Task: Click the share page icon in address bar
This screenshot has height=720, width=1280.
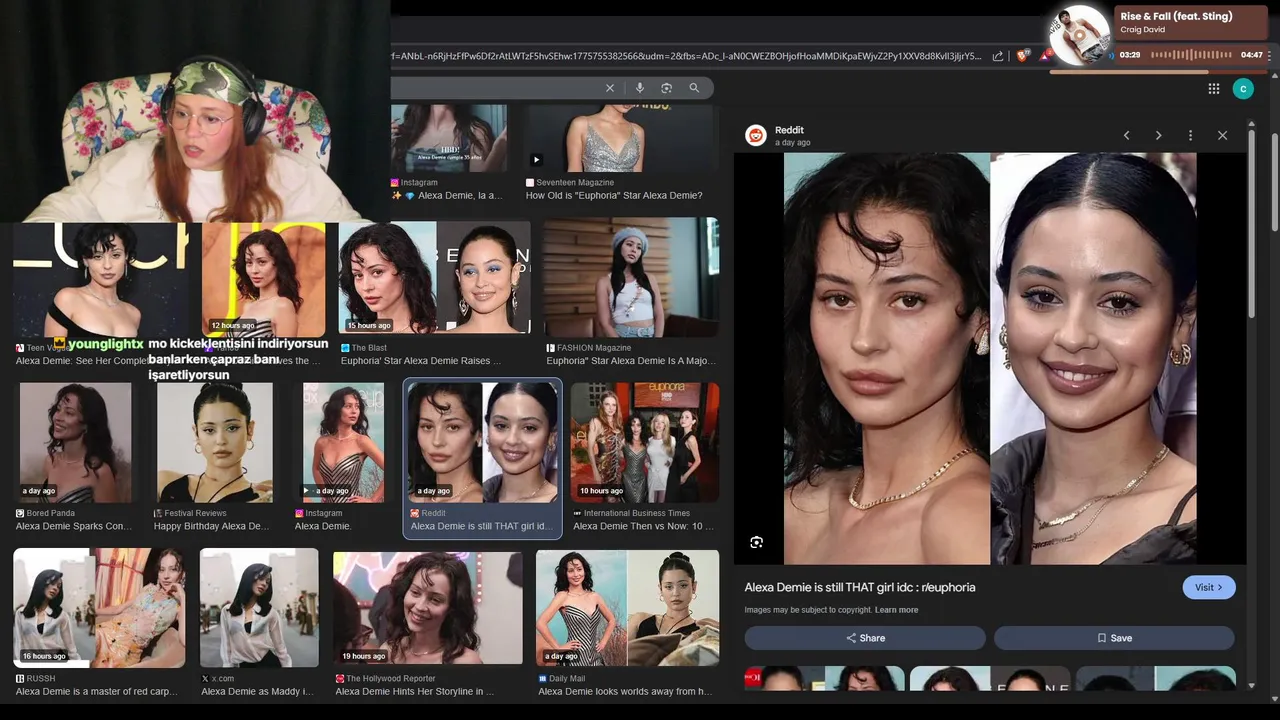Action: pos(998,56)
